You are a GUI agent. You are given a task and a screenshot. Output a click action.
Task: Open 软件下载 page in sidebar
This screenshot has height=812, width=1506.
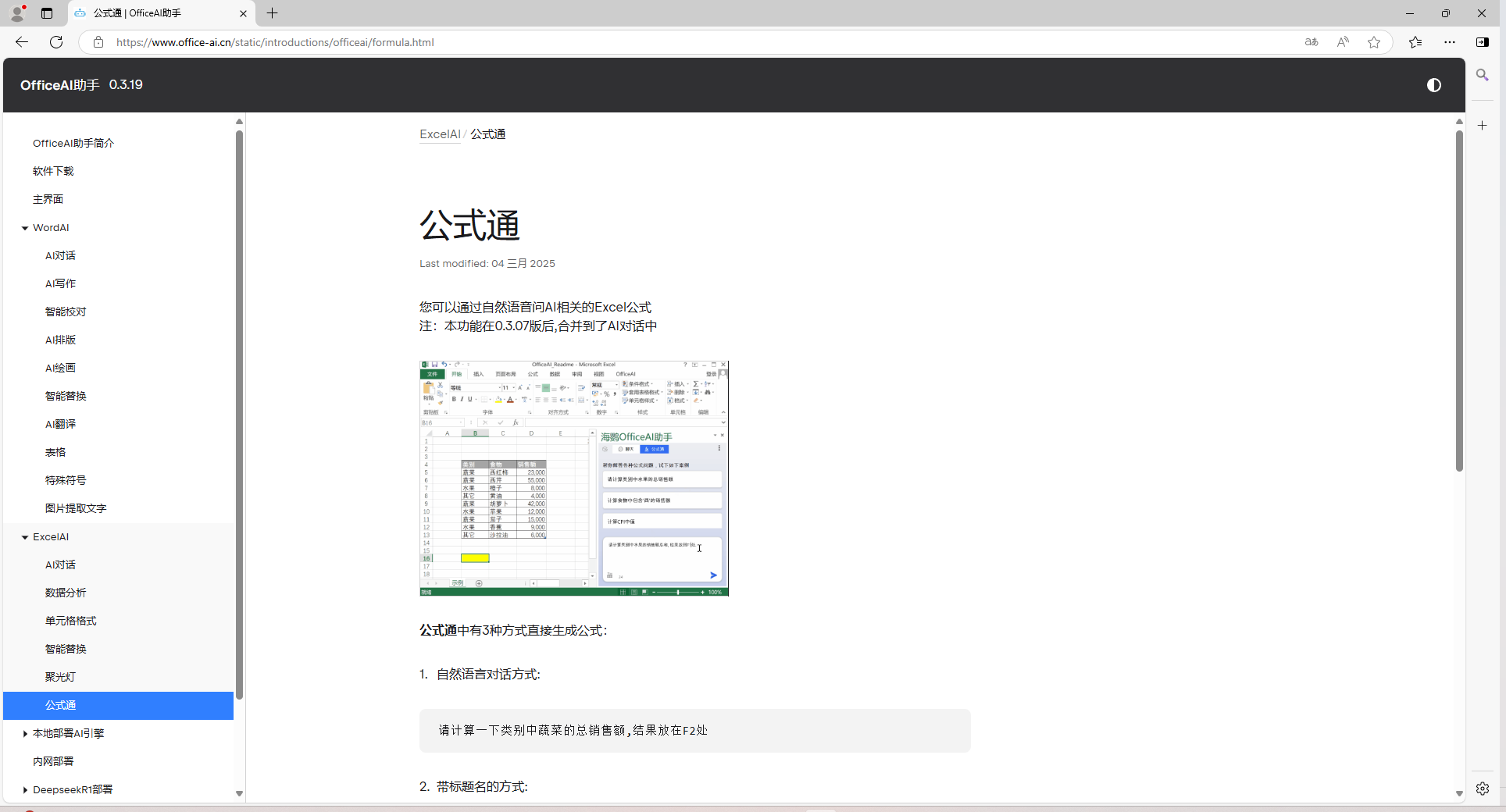pos(53,172)
